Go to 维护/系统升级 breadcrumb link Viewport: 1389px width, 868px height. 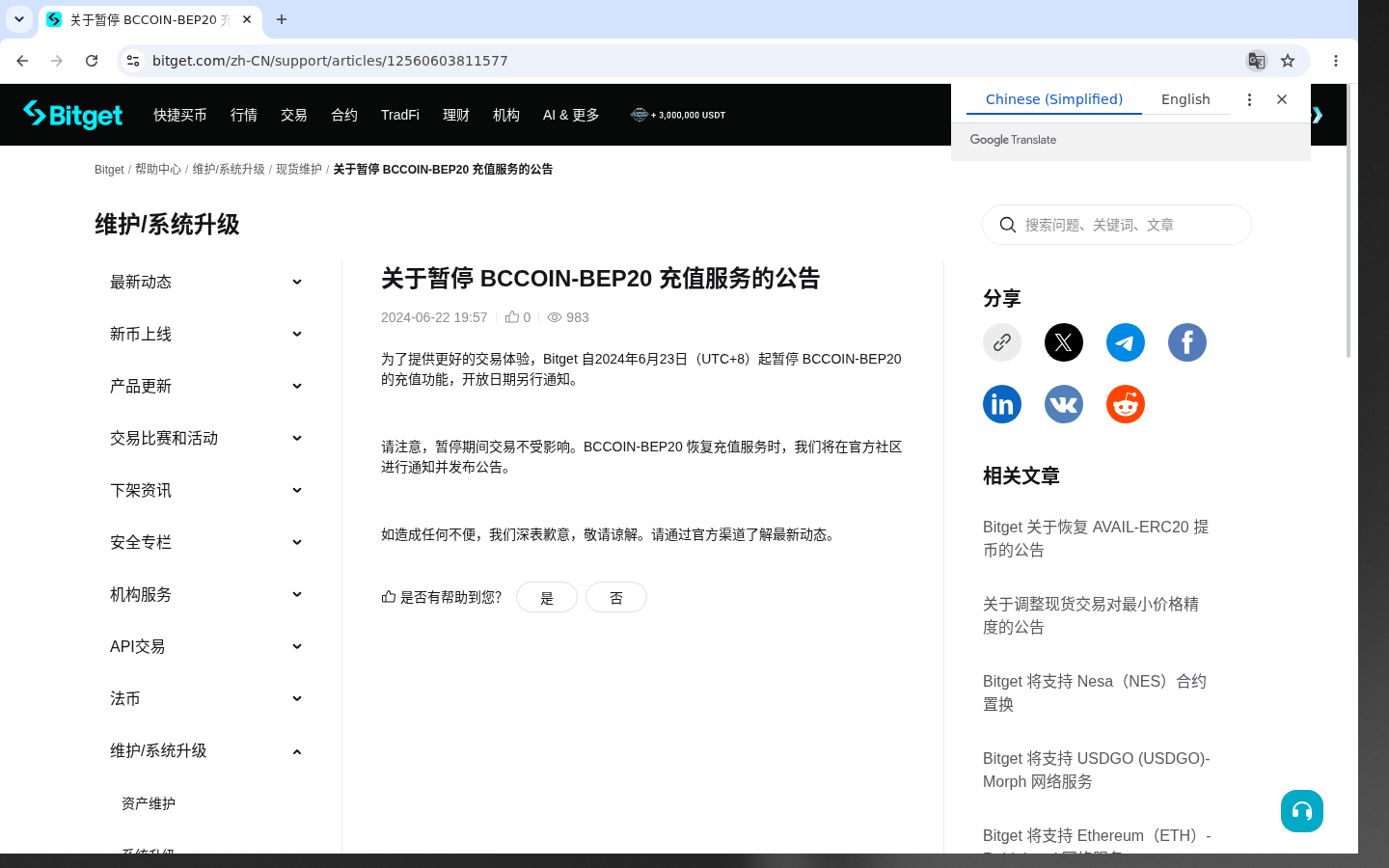click(229, 169)
